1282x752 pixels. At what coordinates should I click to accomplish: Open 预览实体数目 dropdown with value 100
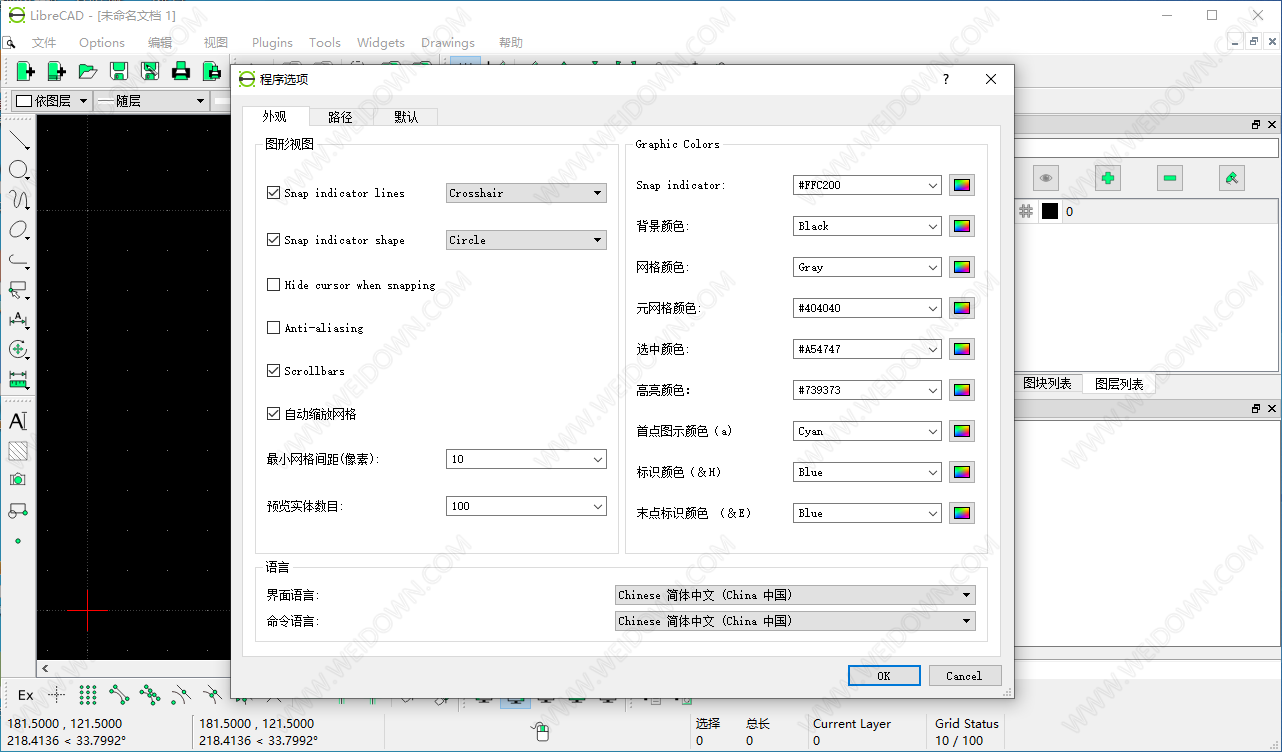pyautogui.click(x=526, y=506)
